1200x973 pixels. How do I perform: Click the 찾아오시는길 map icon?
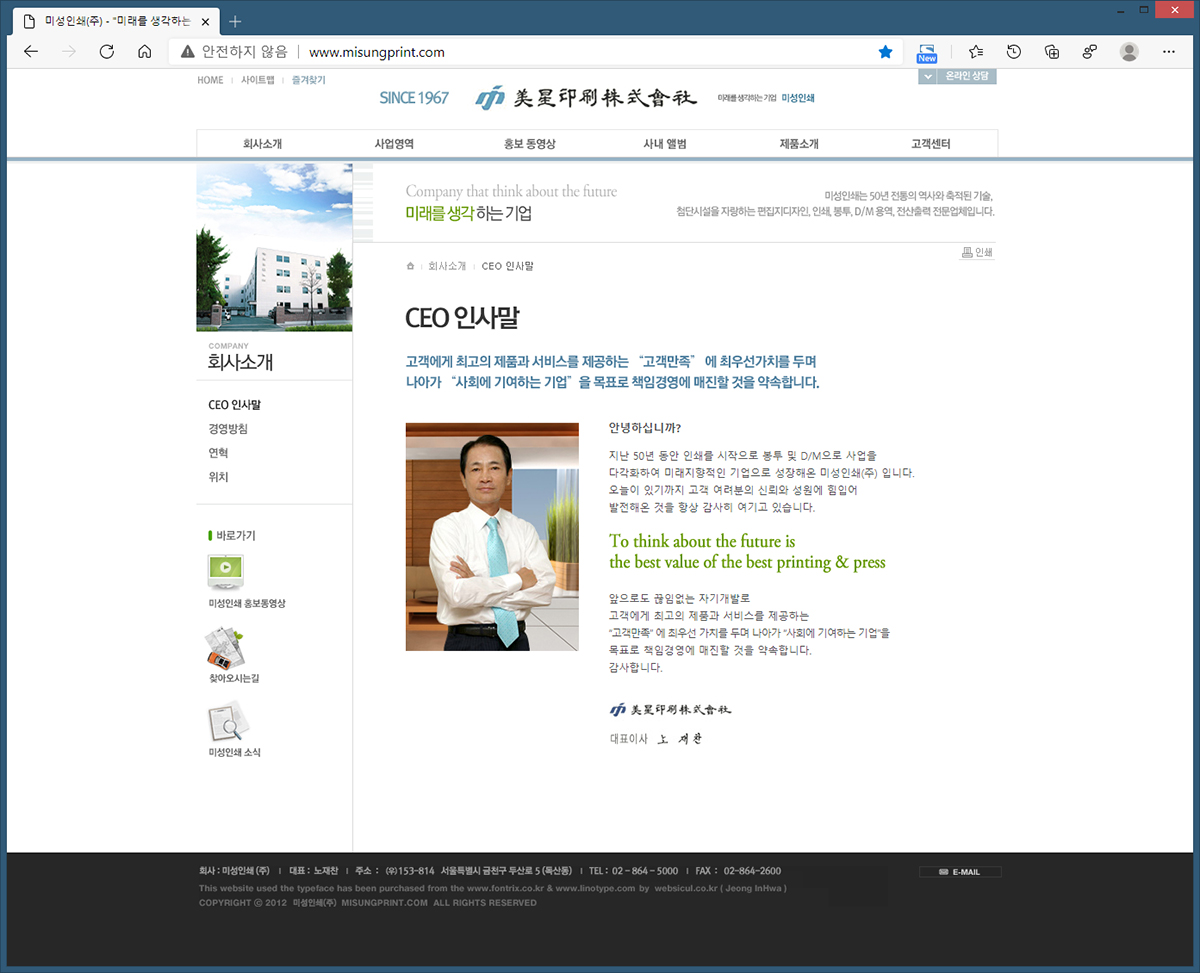click(x=226, y=647)
